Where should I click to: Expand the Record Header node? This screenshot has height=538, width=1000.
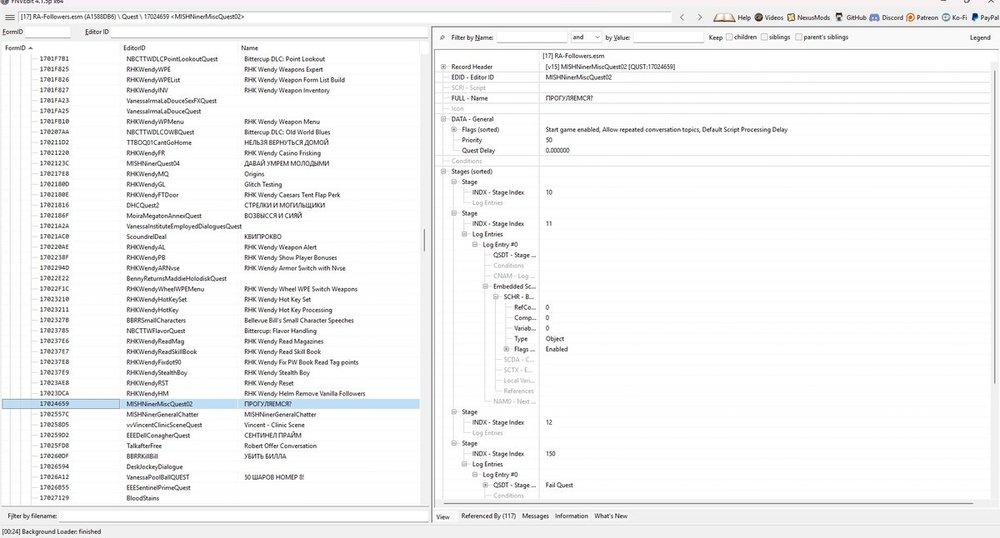click(x=444, y=66)
